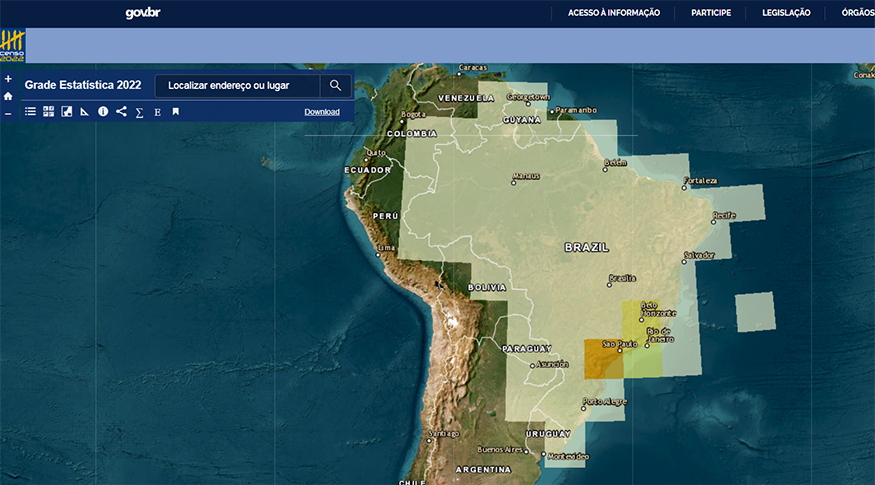Zoom in the map with plus button

8,79
